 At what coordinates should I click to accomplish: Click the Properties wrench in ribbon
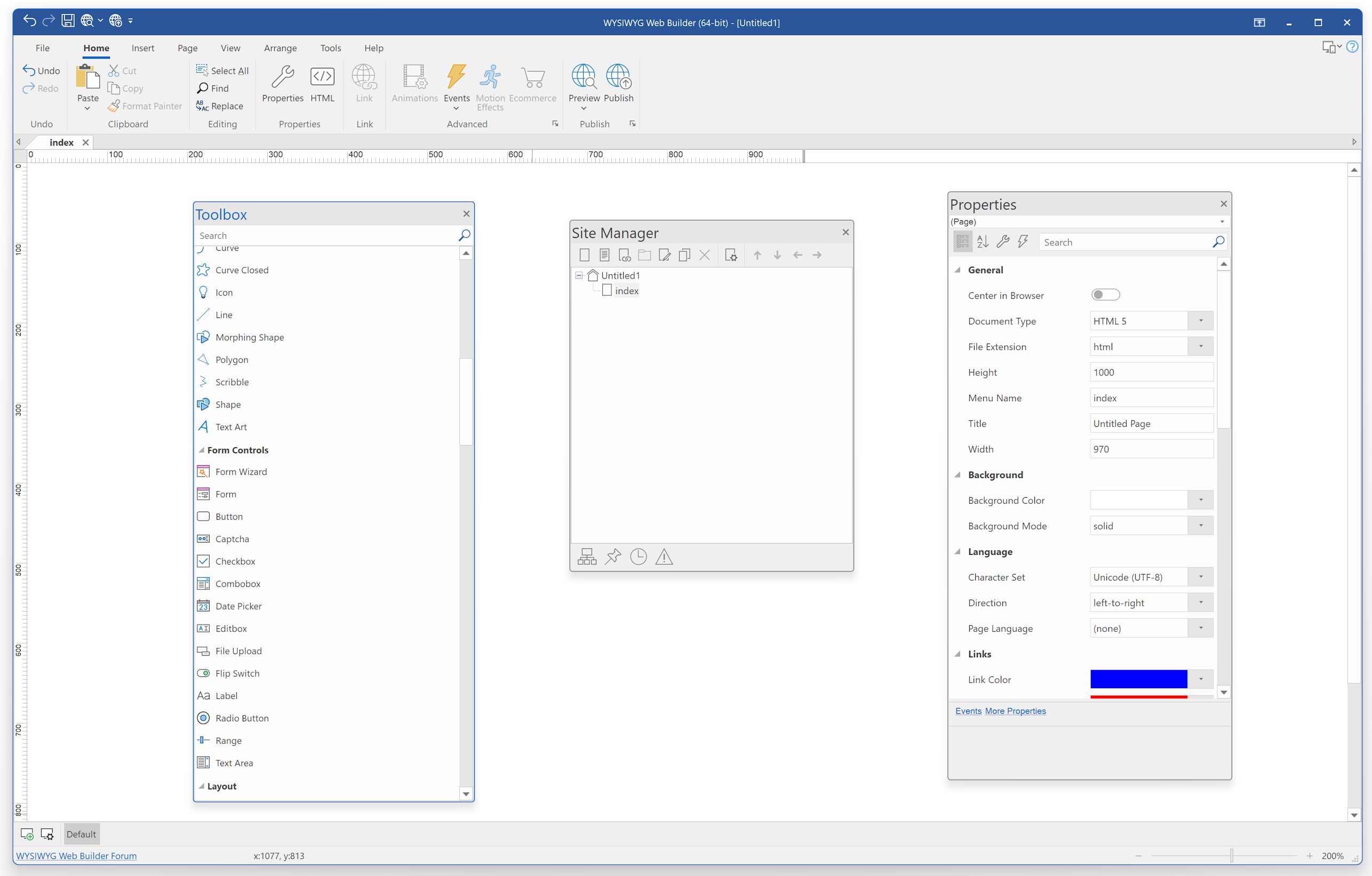coord(283,84)
